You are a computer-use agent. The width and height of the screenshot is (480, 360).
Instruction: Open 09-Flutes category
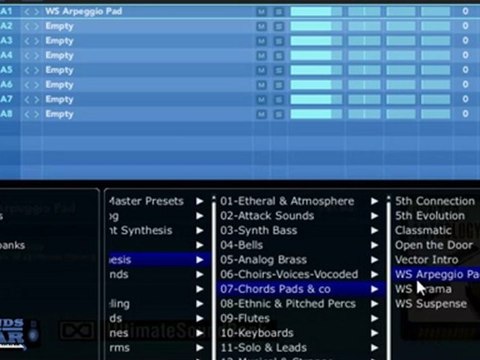click(299, 318)
